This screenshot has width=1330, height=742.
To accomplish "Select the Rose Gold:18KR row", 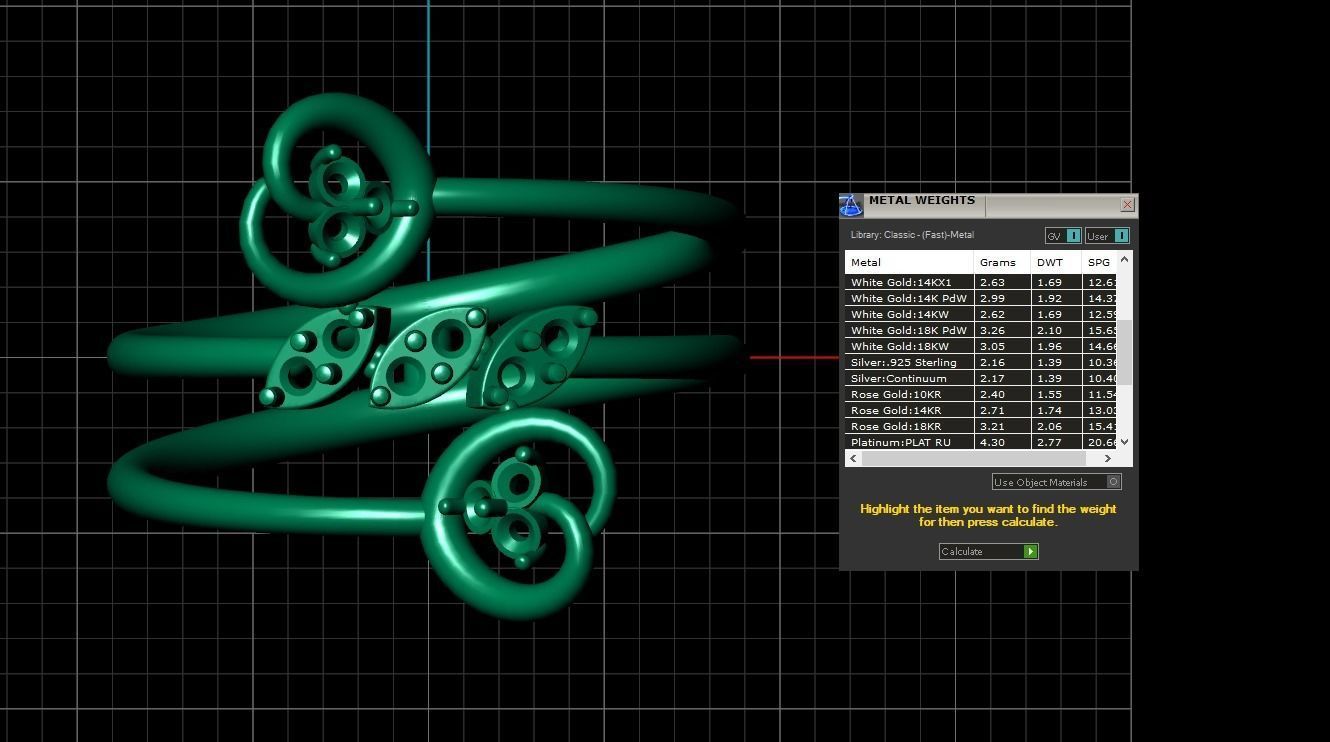I will [981, 426].
